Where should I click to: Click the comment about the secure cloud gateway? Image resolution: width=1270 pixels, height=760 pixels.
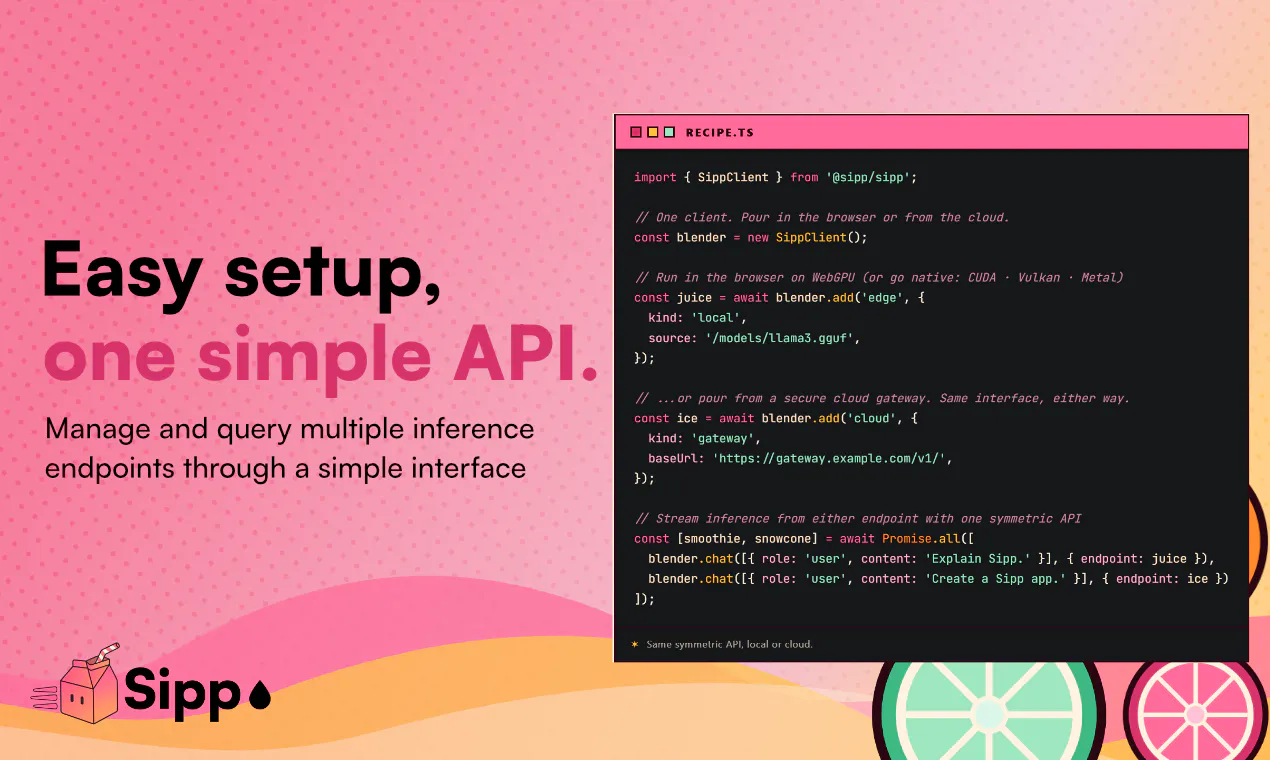click(882, 398)
